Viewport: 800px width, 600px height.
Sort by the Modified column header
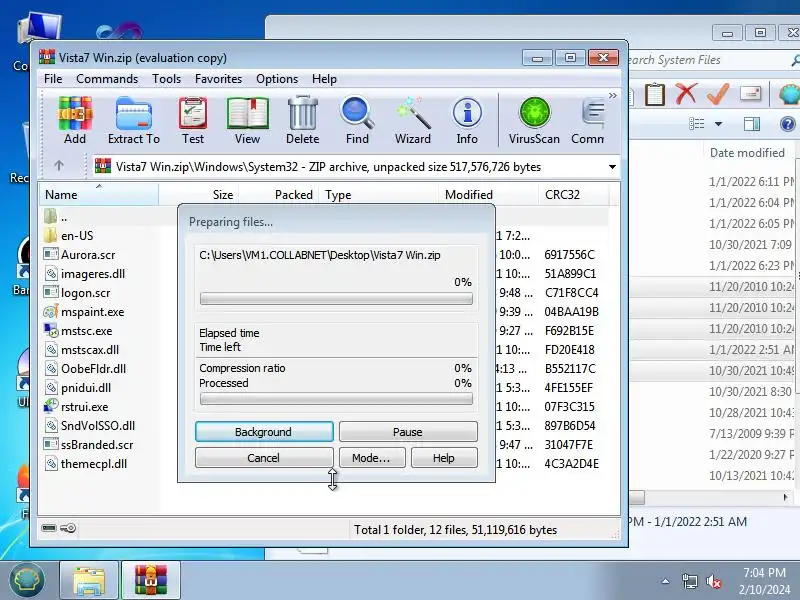(488, 194)
